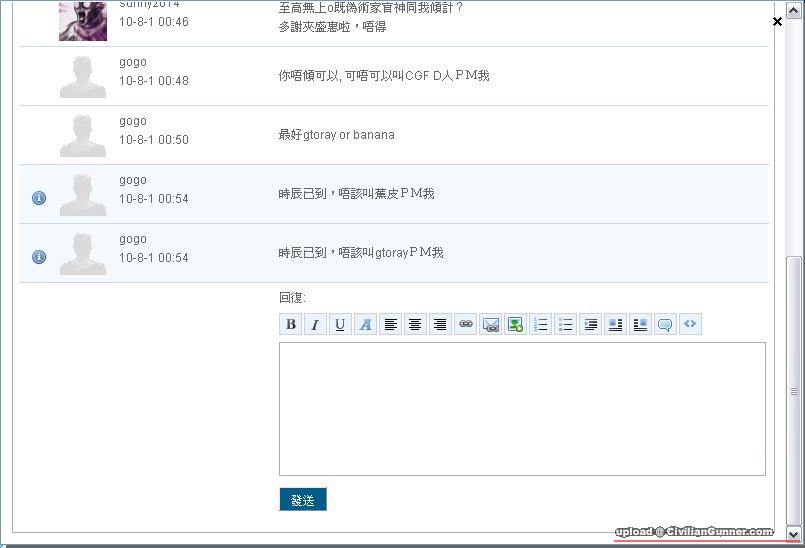Insert an image into the reply
This screenshot has width=805, height=548.
click(515, 324)
